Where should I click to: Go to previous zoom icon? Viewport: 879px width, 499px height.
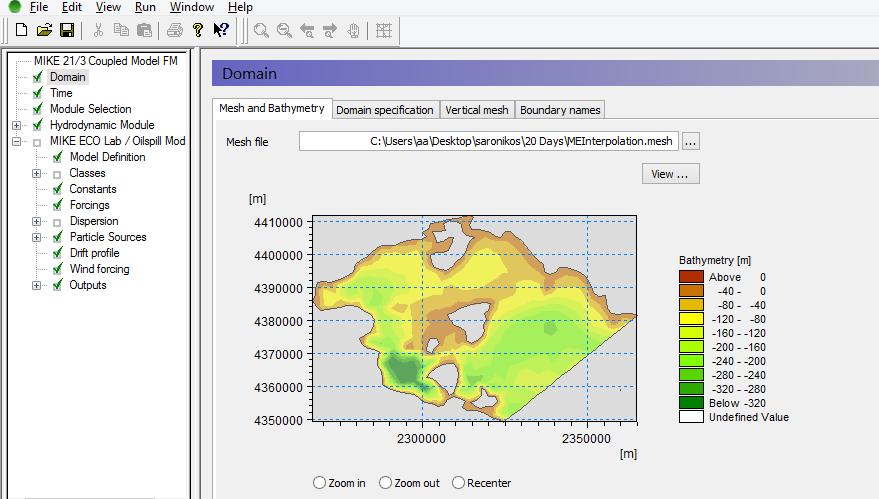pos(307,30)
